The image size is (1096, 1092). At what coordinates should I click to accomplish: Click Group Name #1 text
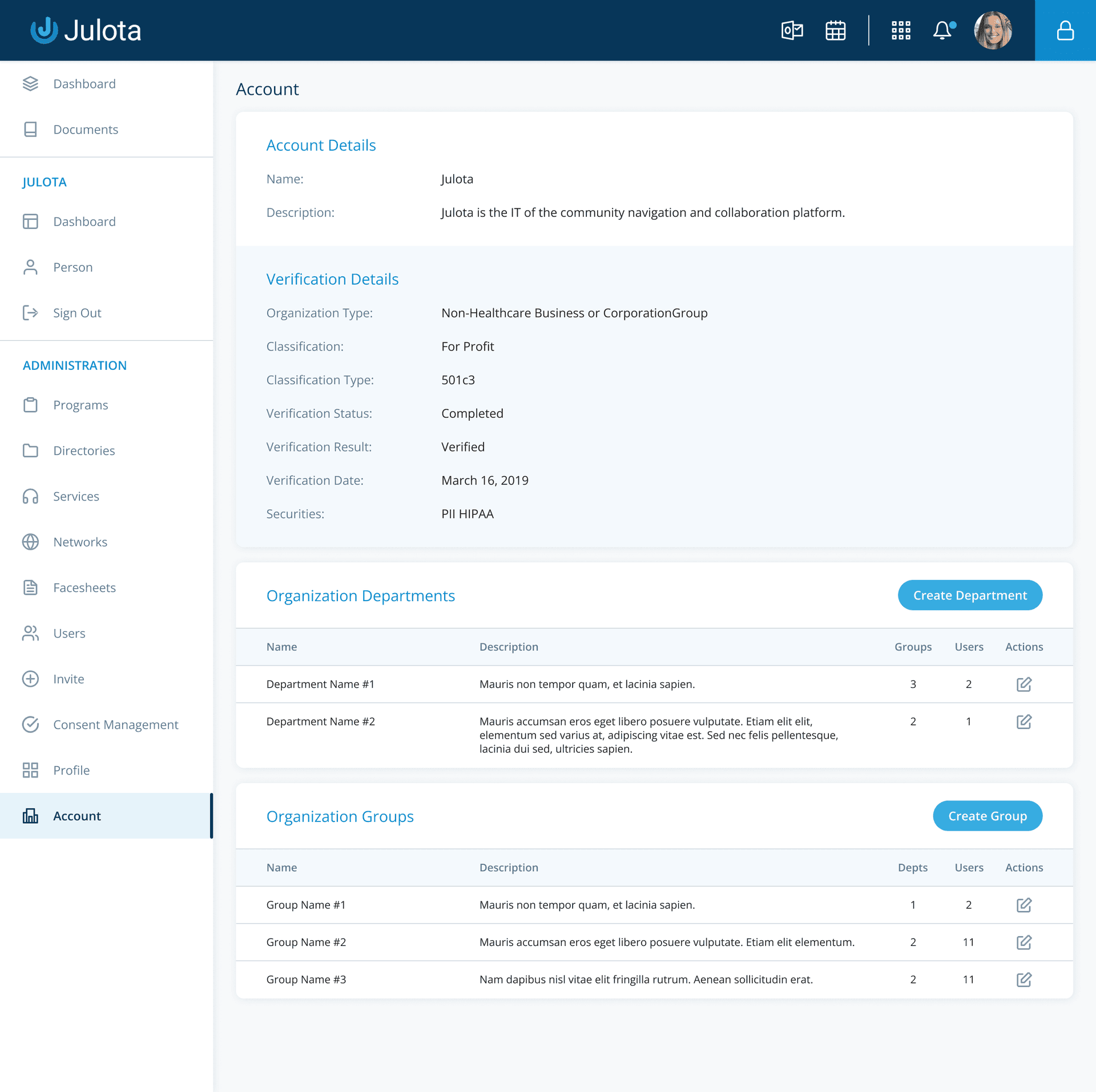(306, 905)
